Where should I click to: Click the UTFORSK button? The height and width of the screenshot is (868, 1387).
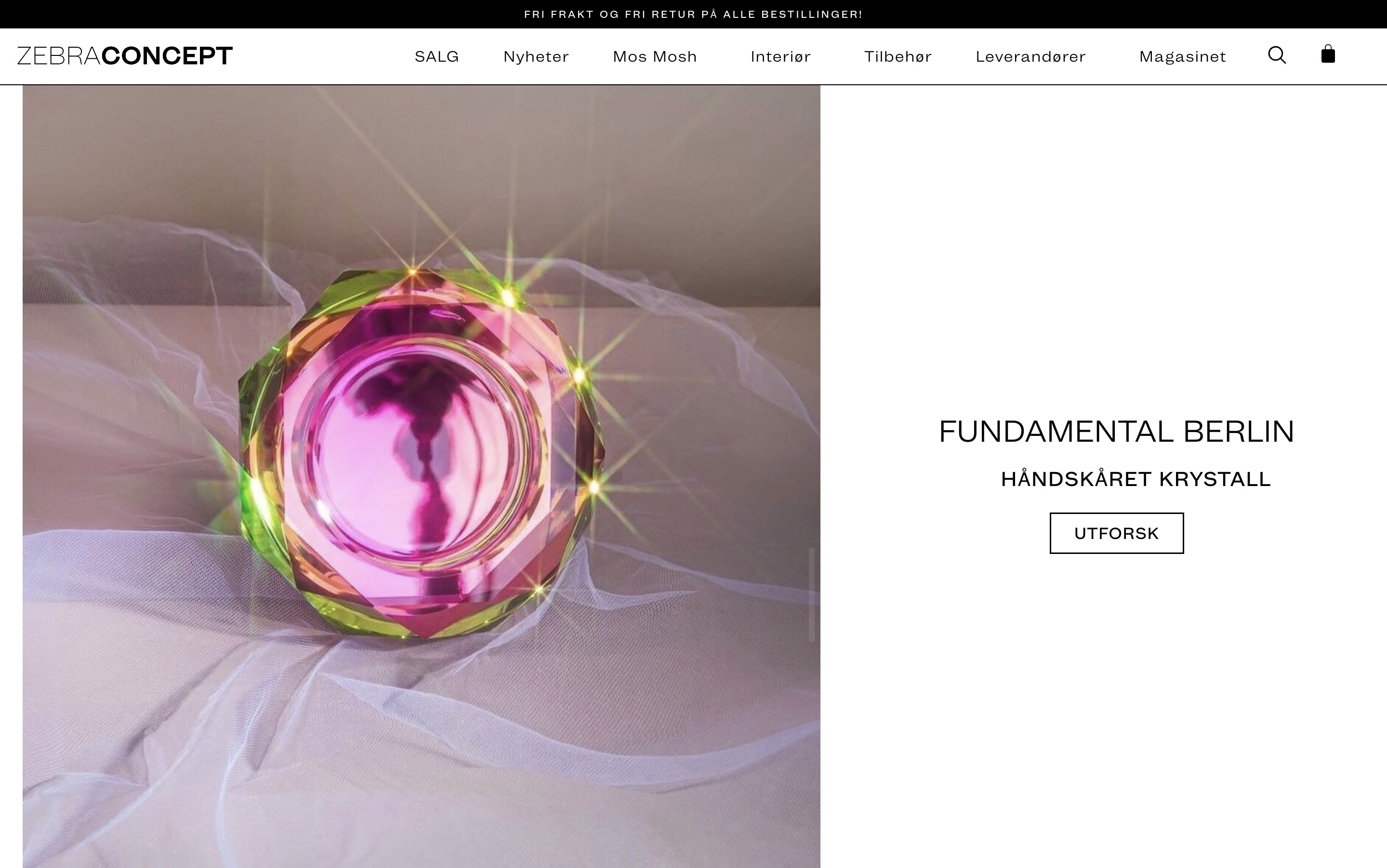[x=1117, y=533]
